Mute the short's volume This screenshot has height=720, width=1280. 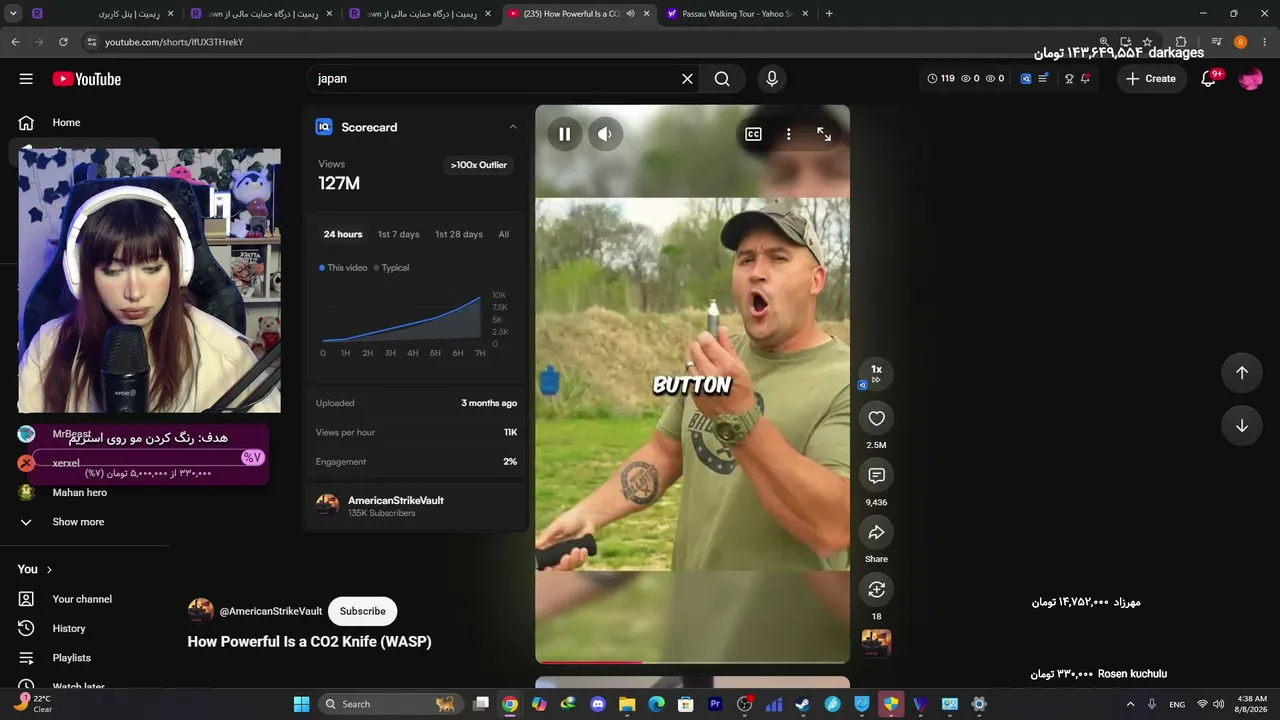605,134
